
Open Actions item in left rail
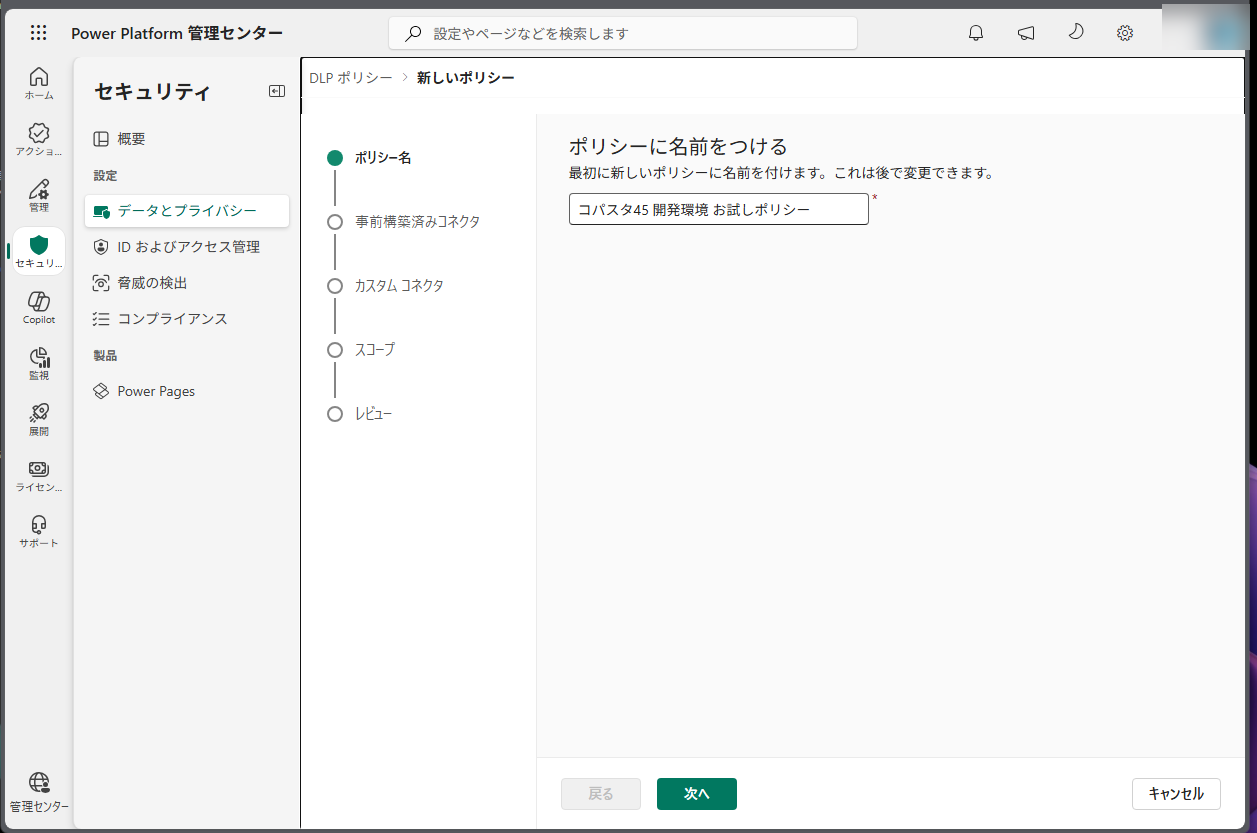39,140
